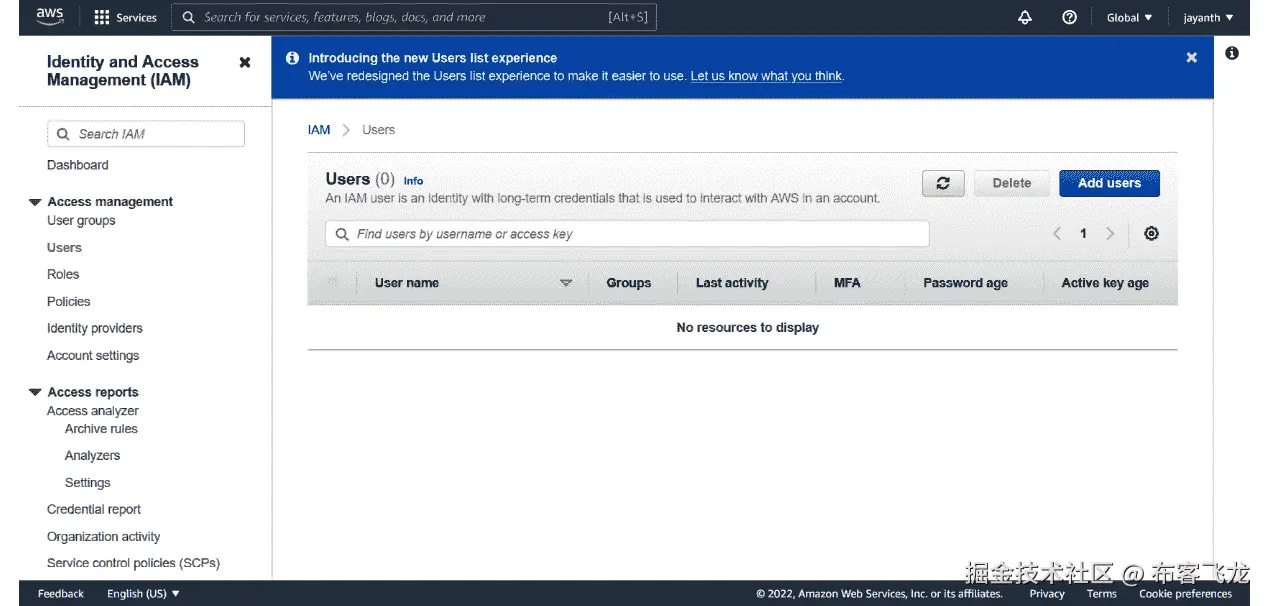Image resolution: width=1269 pixels, height=606 pixels.
Task: Click the Password age column header
Action: pos(965,283)
